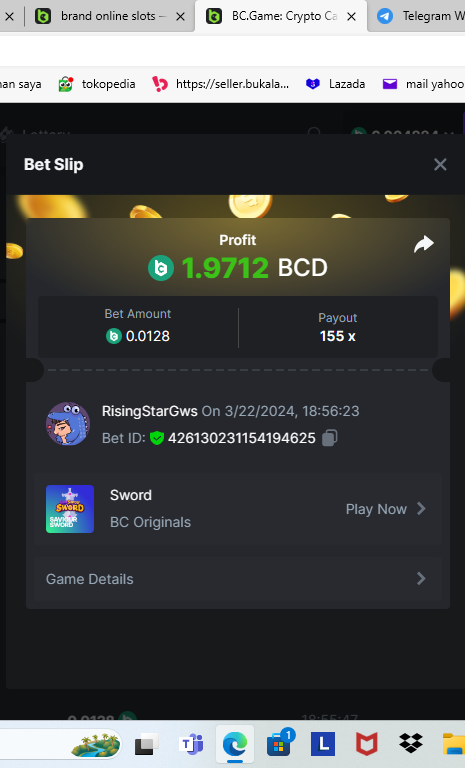Open Microsoft Store taskbar icon
465x768 pixels.
click(280, 744)
